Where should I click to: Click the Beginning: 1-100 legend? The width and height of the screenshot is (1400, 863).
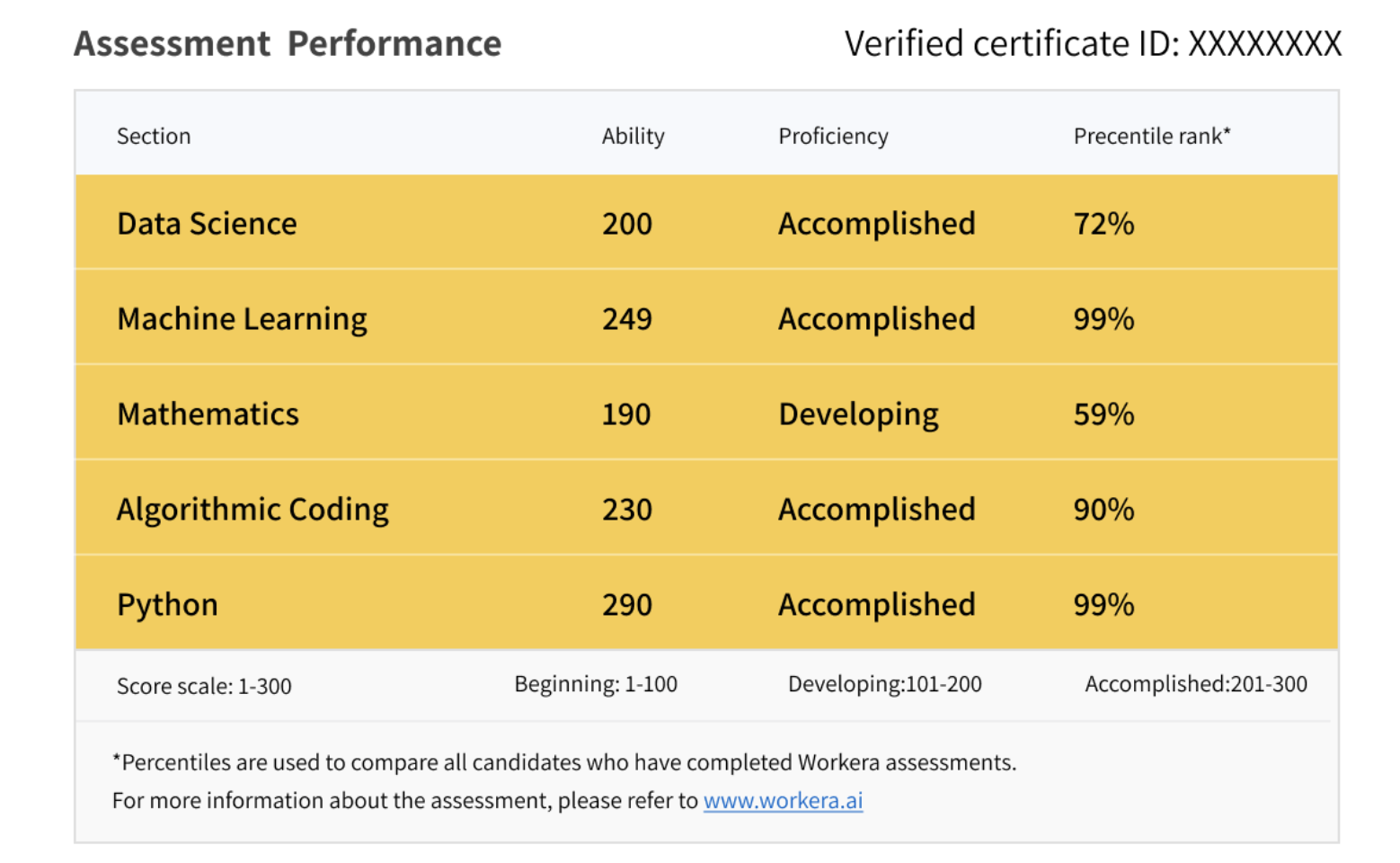click(596, 684)
